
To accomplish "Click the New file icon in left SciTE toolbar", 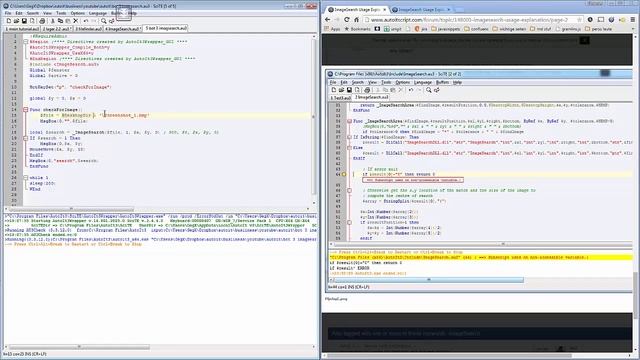I will (x=9, y=21).
